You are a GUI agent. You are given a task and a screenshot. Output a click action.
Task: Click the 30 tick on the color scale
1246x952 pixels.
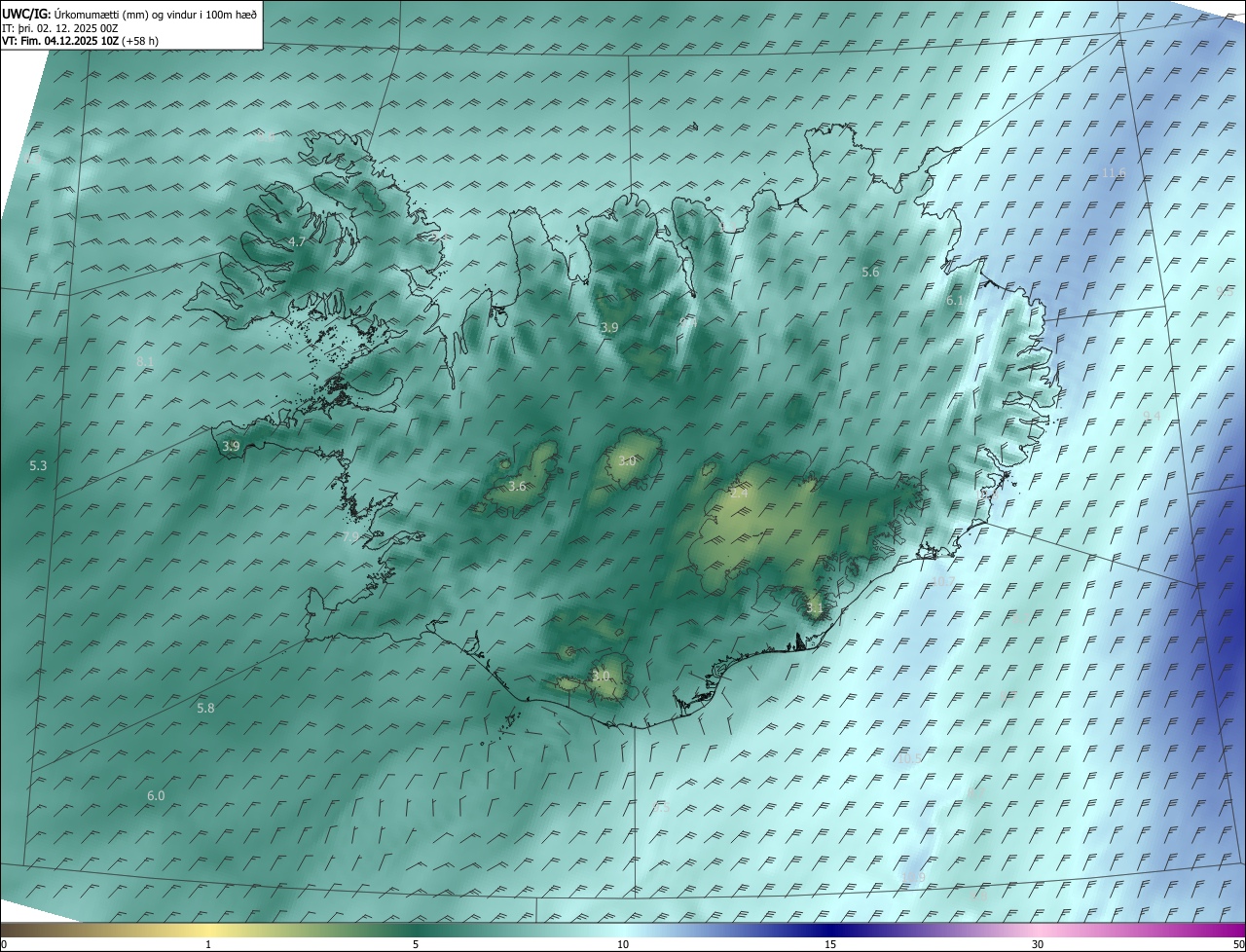(1038, 944)
